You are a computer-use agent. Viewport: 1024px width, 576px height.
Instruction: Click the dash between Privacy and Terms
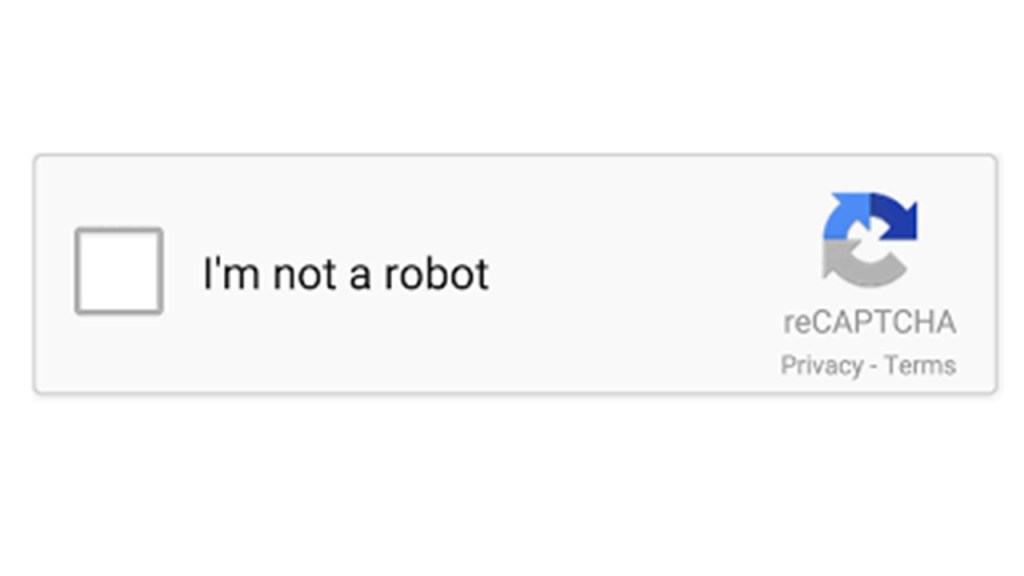point(872,366)
